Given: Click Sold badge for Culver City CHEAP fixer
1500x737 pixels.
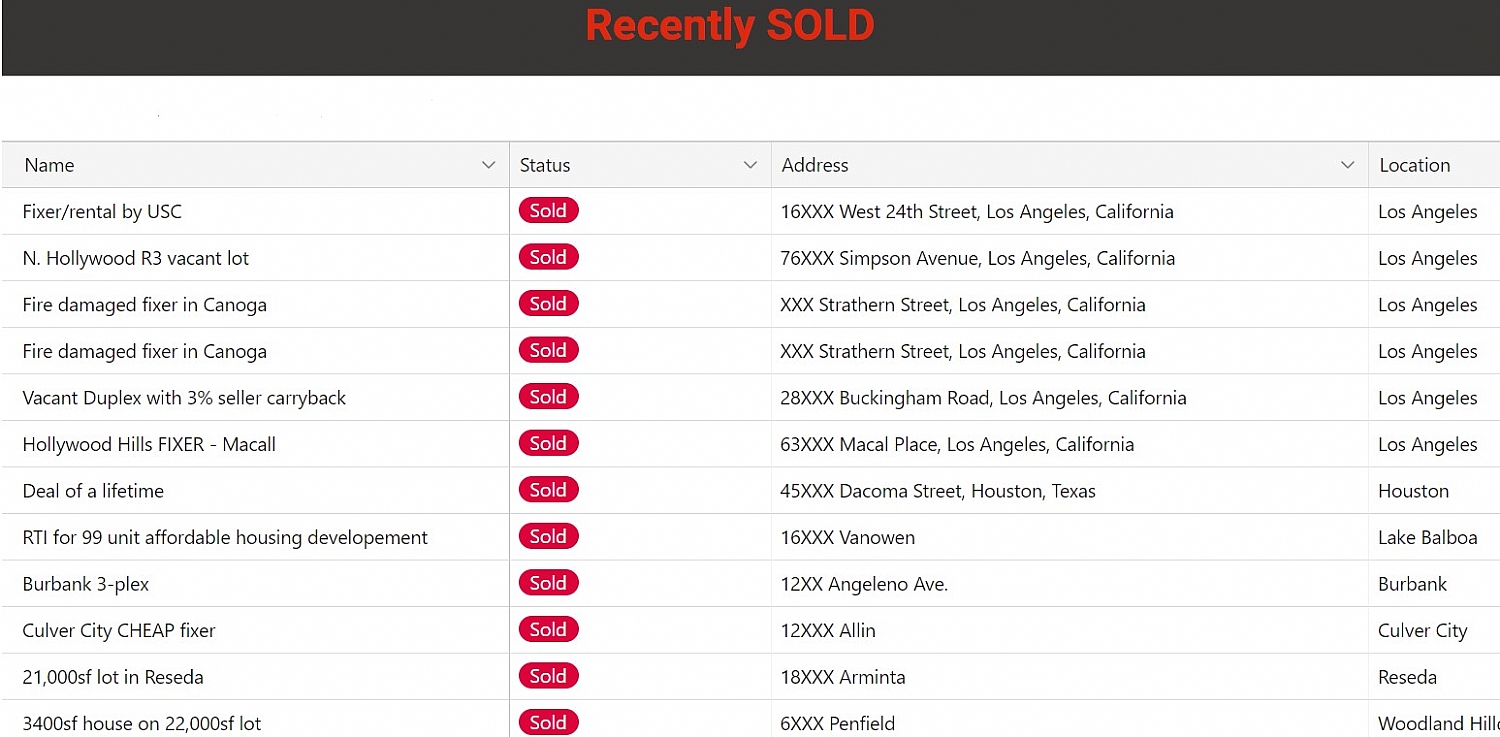Looking at the screenshot, I should click(x=548, y=630).
